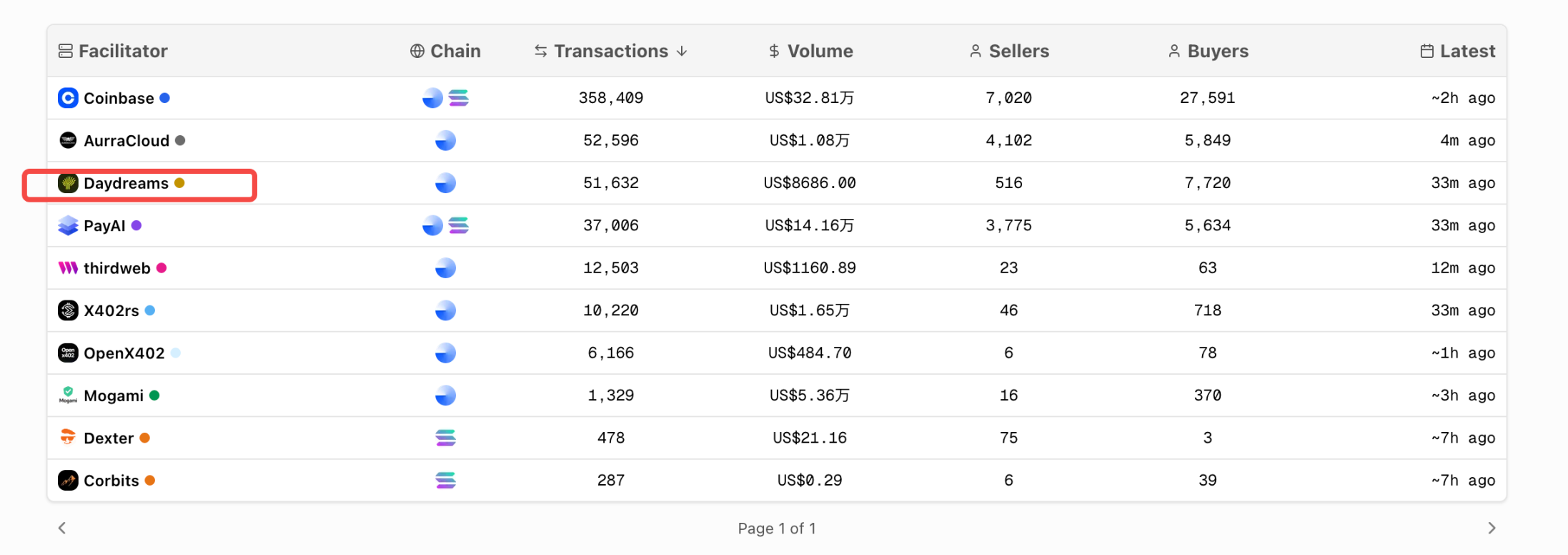Image resolution: width=1568 pixels, height=555 pixels.
Task: Sort by Transactions column header
Action: pyautogui.click(x=610, y=51)
